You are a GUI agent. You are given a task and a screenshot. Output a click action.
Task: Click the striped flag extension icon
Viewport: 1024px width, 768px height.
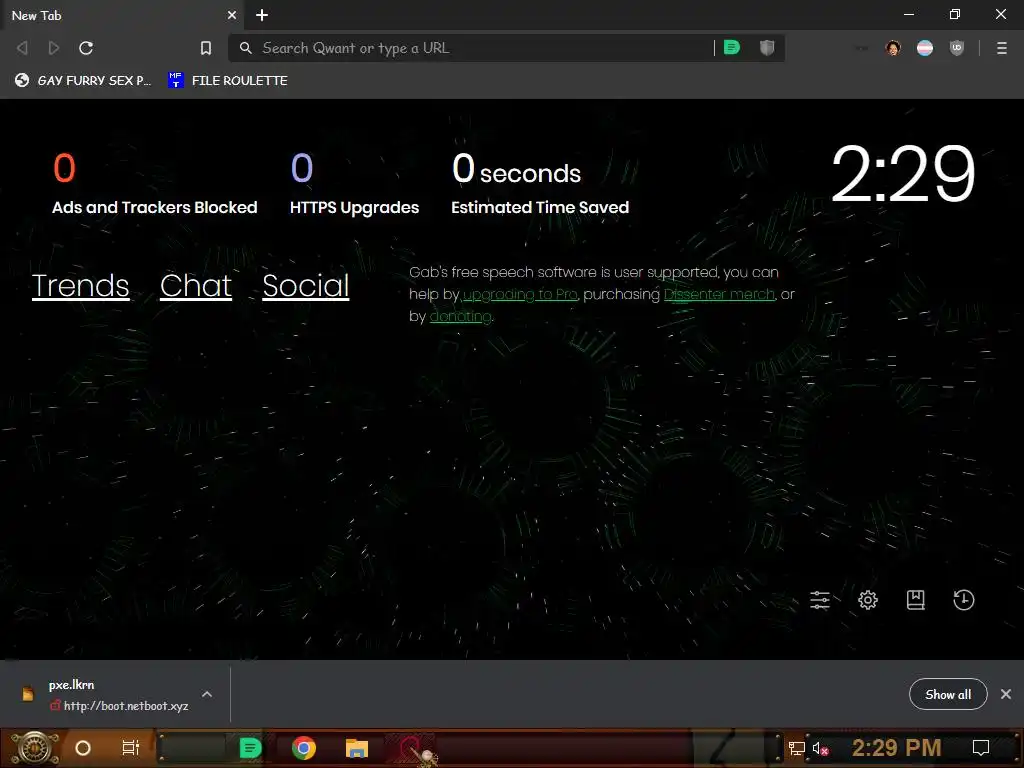click(925, 48)
